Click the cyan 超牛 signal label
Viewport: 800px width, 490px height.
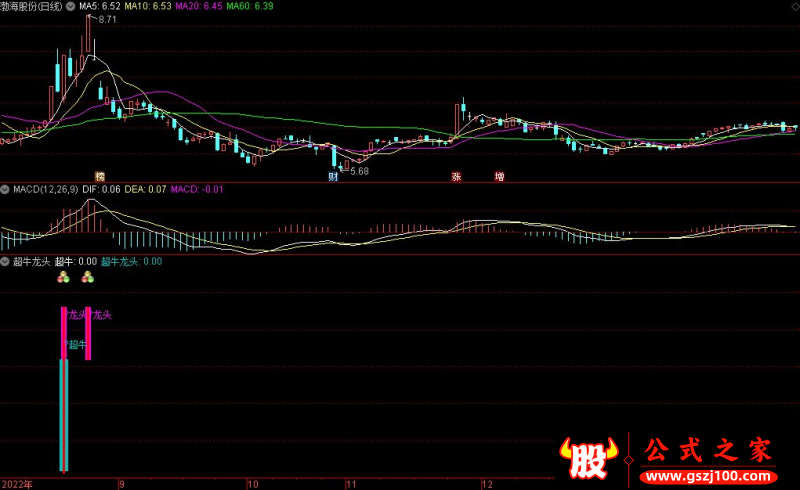(77, 345)
